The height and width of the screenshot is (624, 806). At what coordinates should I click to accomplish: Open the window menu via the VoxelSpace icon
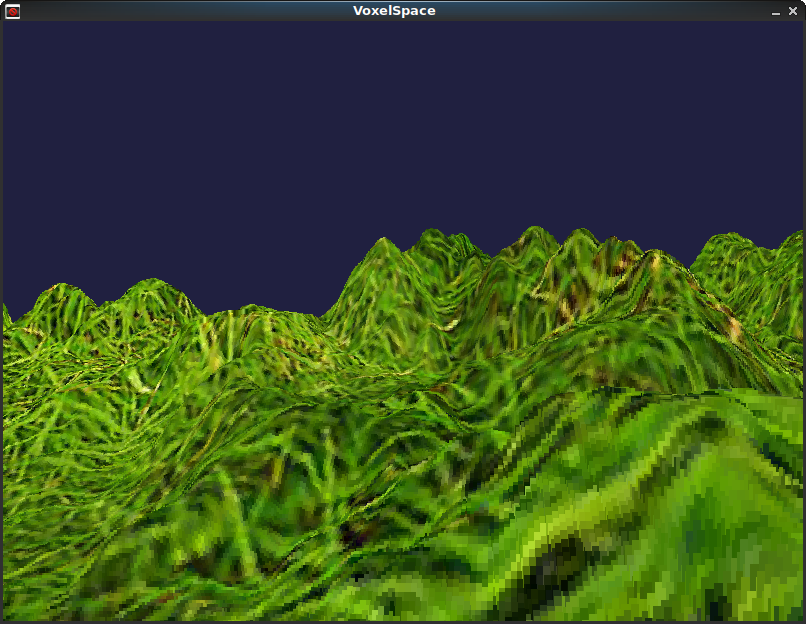point(14,10)
